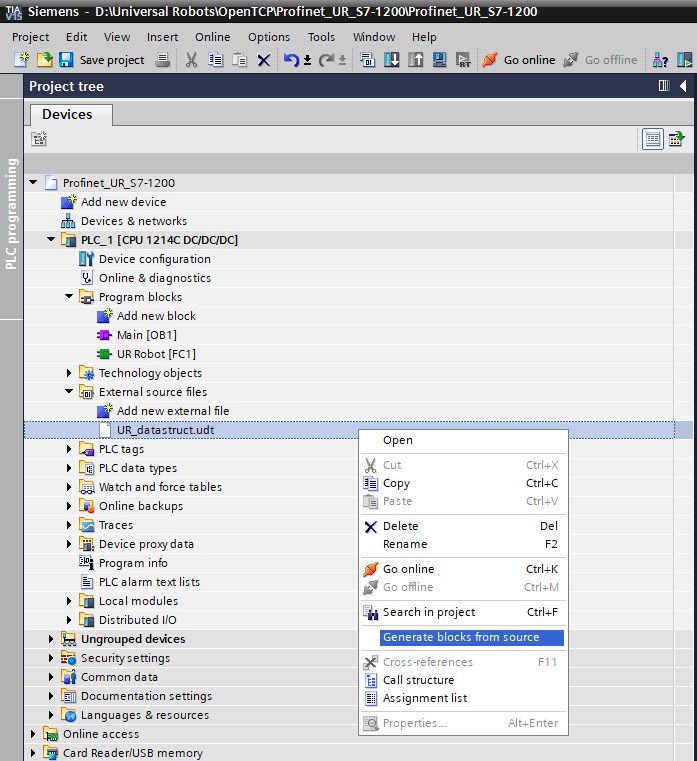Open the View menu

117,37
